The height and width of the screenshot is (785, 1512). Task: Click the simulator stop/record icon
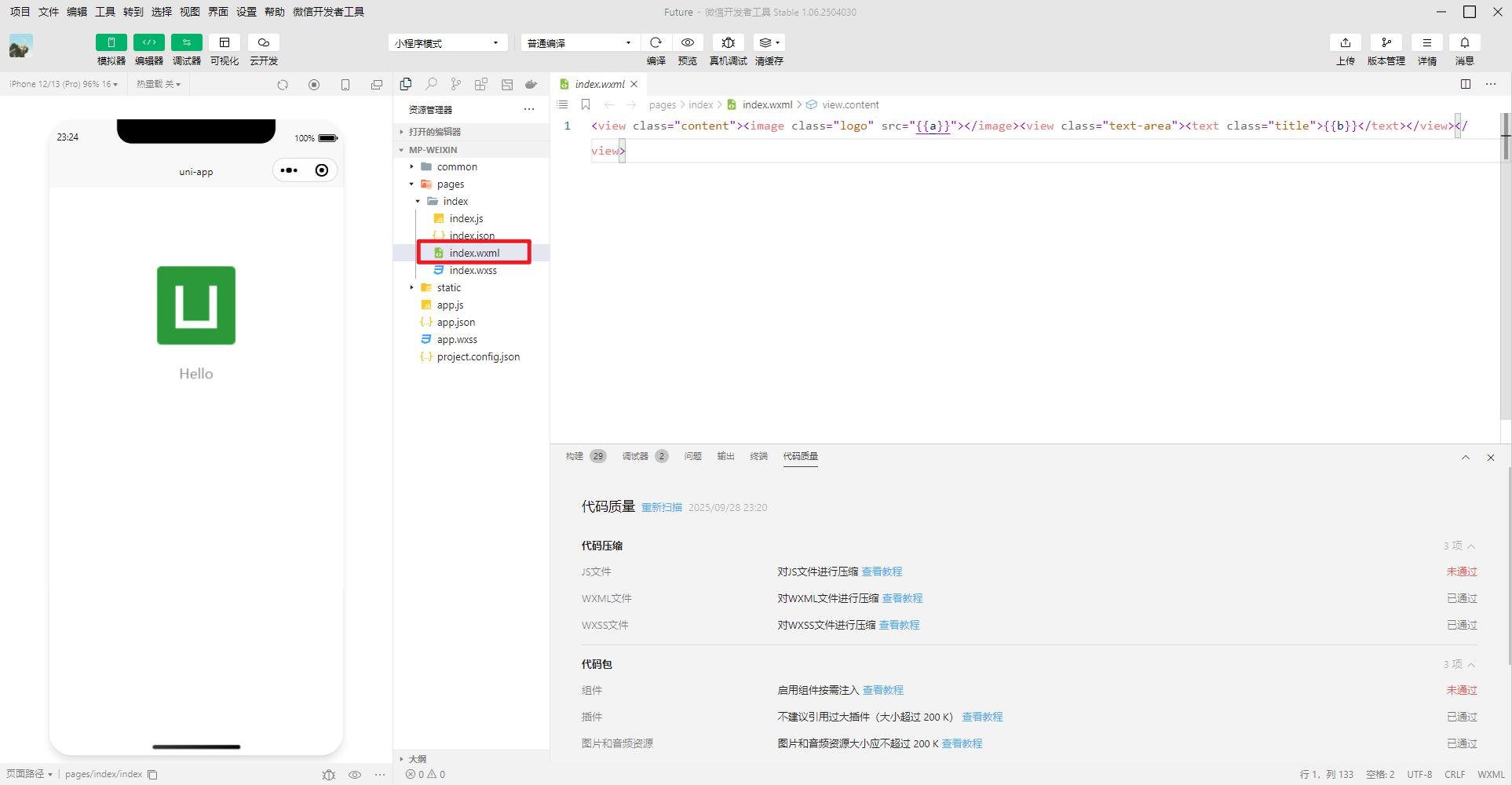coord(314,85)
